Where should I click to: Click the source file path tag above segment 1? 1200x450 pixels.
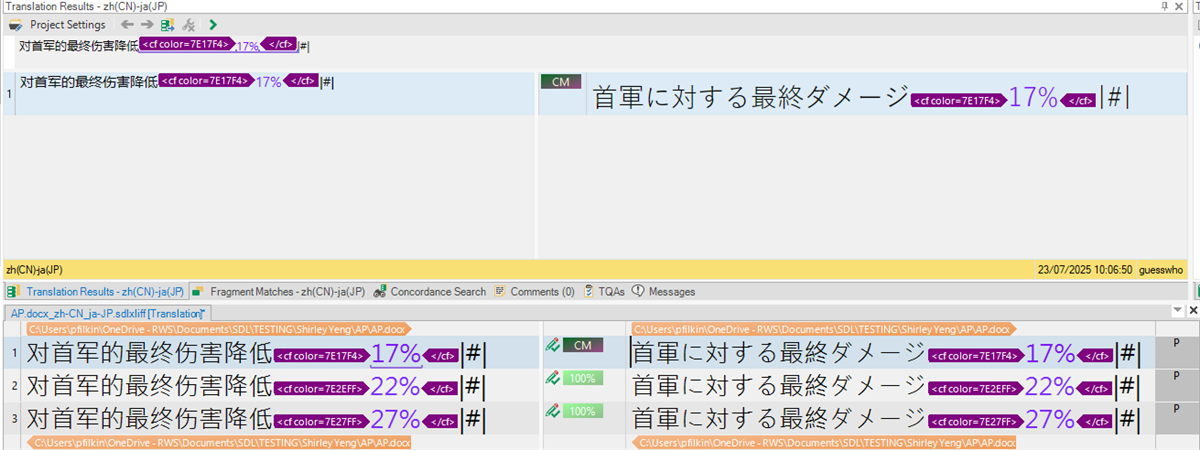point(218,328)
